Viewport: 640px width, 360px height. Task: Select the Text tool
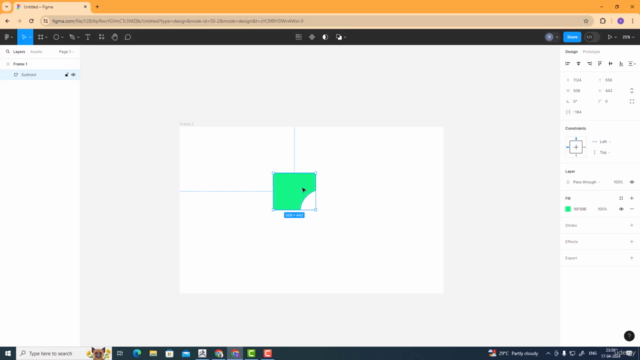click(x=88, y=37)
